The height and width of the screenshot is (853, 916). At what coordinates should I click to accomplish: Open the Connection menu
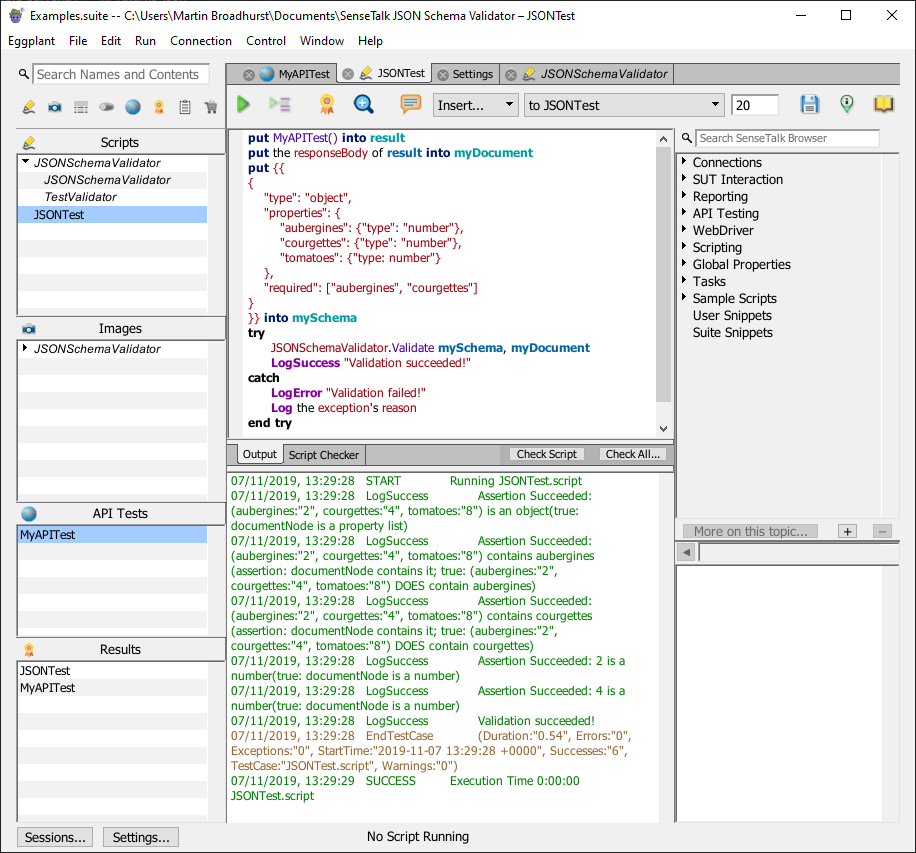[200, 41]
